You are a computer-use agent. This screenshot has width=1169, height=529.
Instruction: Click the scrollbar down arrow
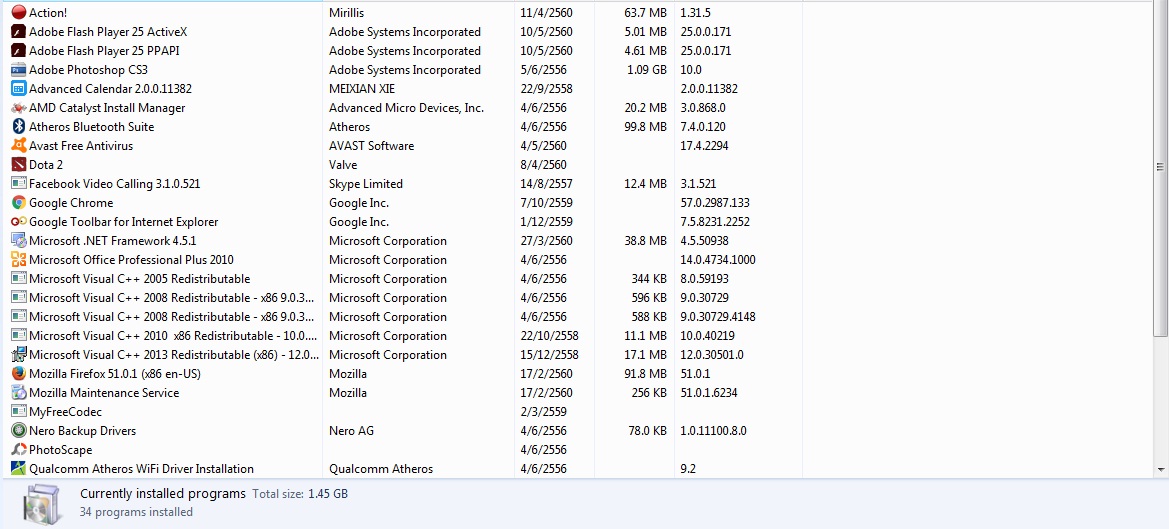click(1160, 469)
